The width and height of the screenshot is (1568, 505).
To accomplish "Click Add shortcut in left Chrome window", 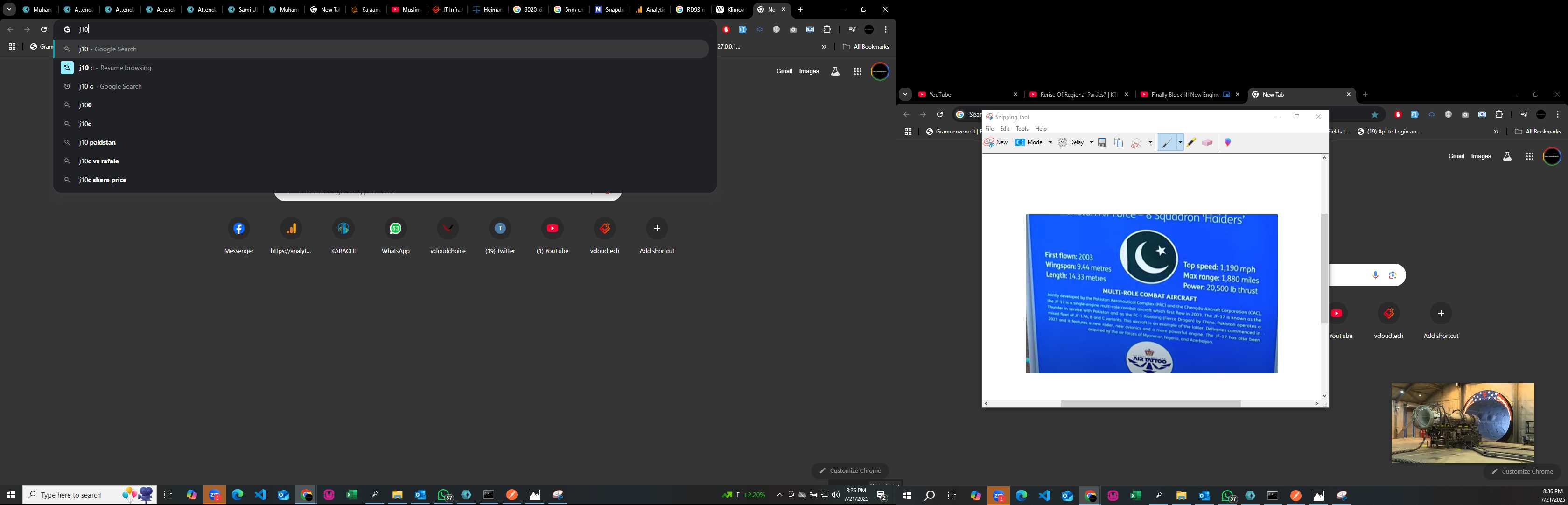I will (x=657, y=237).
